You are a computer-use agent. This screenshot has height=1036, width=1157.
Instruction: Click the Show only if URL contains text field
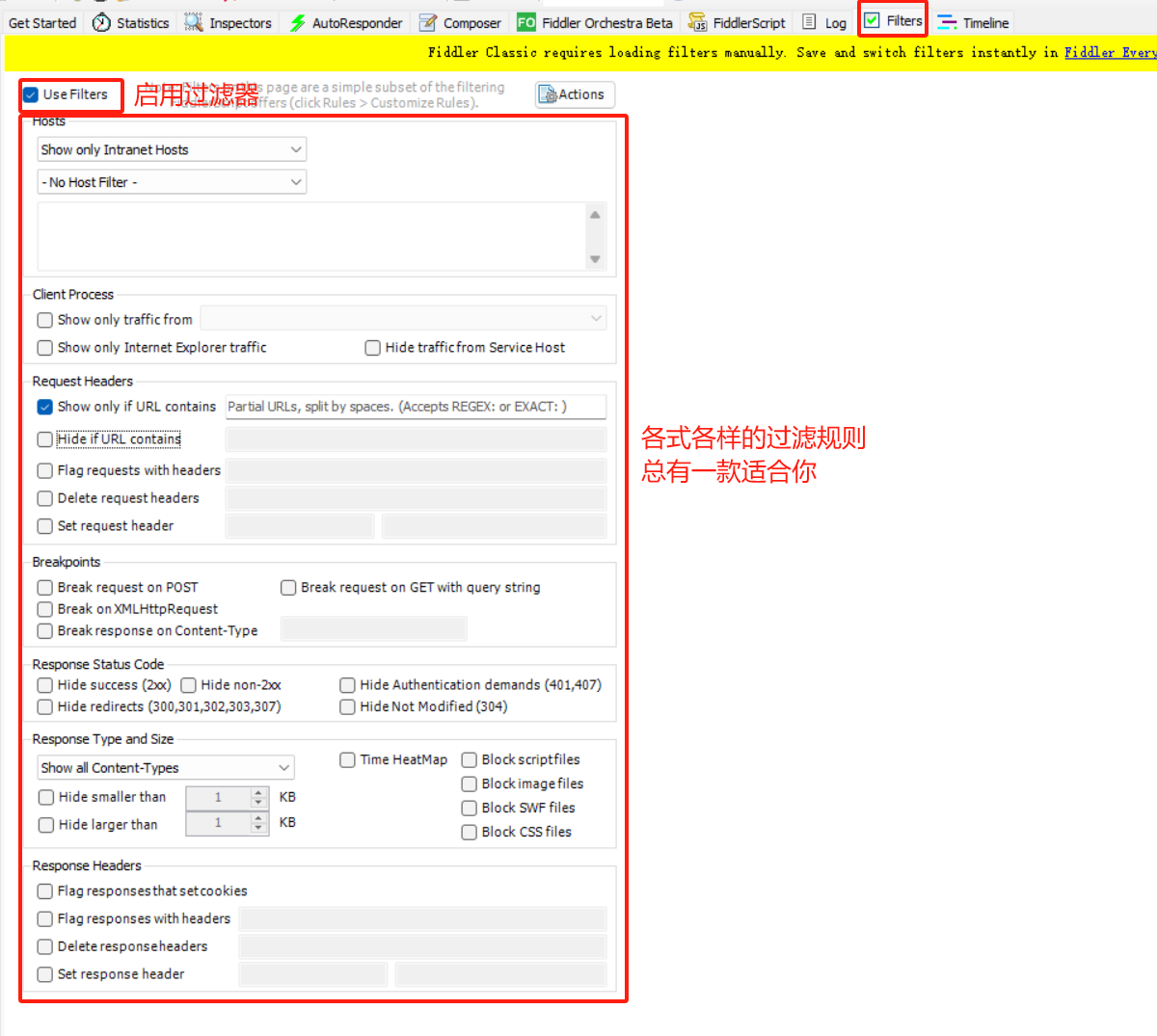[x=416, y=407]
